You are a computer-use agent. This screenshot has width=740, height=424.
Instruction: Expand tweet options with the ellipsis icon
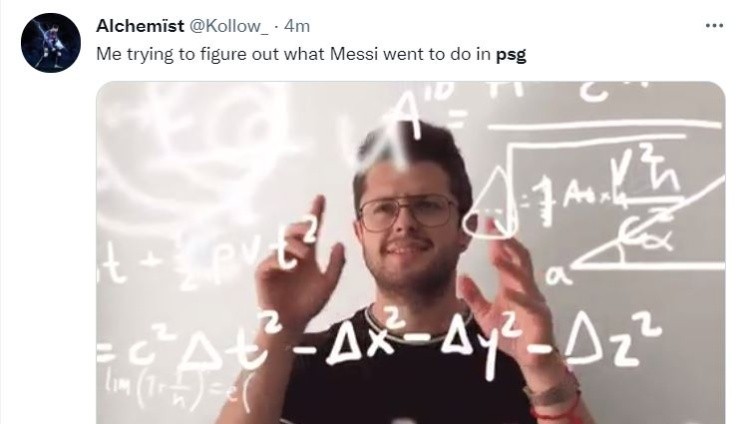point(714,26)
